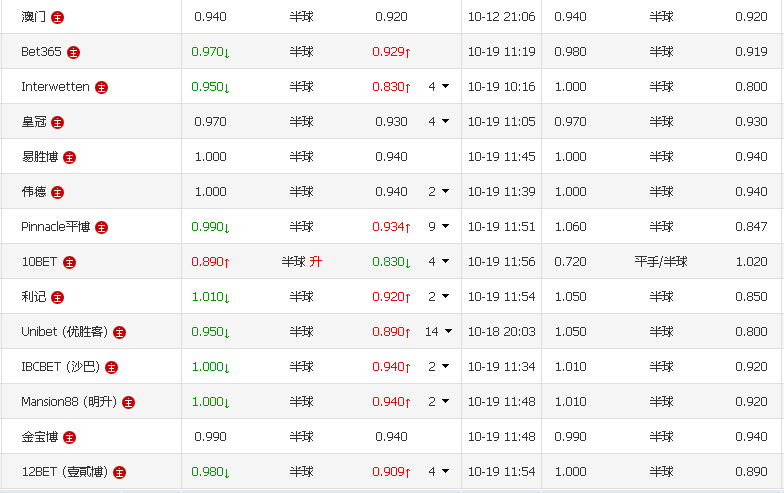The width and height of the screenshot is (784, 493).
Task: Click the Mansion88 (明升) bookmaker name
Action: (69, 402)
